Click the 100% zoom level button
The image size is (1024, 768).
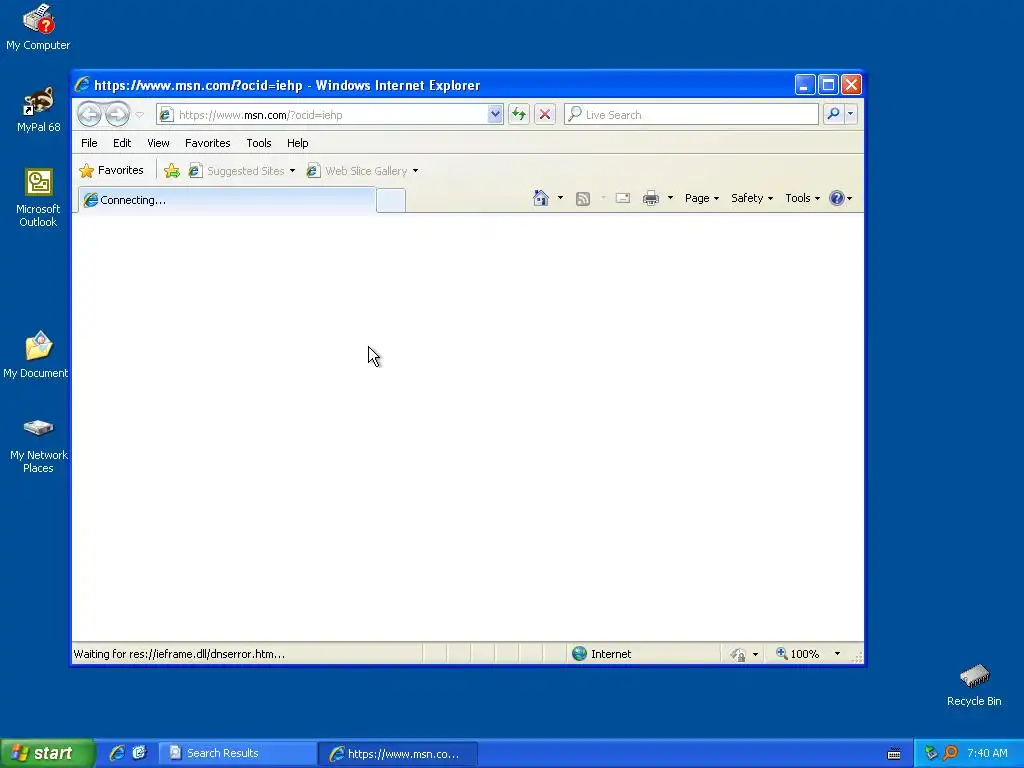797,654
